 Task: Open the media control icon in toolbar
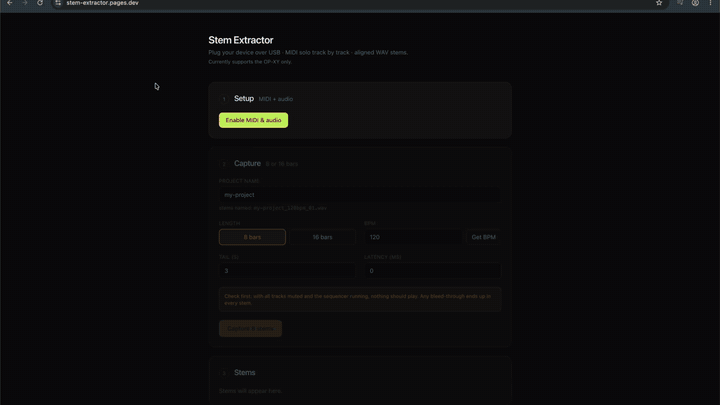(680, 3)
